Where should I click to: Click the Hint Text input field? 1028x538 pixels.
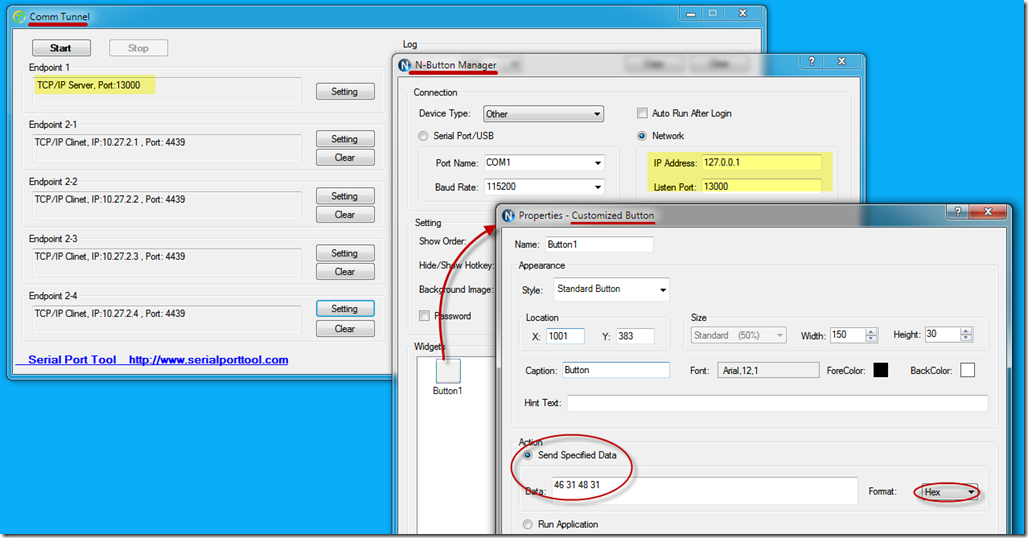778,403
